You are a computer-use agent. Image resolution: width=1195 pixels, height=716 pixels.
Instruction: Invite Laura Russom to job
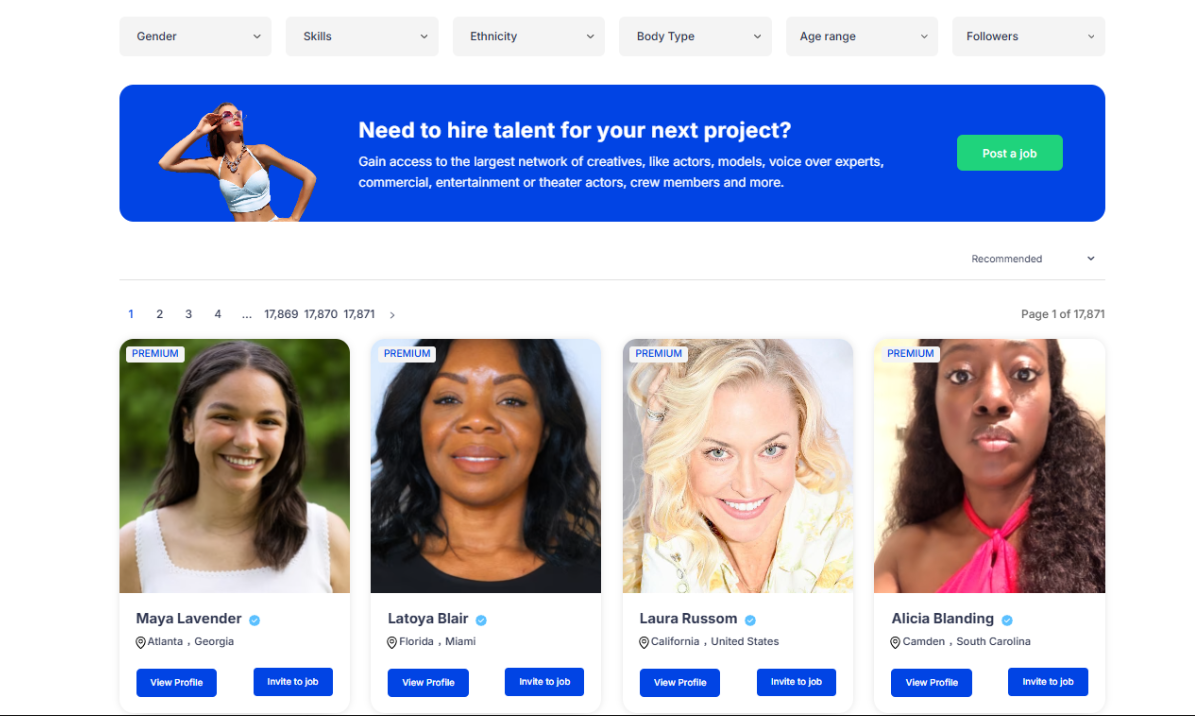(x=796, y=682)
